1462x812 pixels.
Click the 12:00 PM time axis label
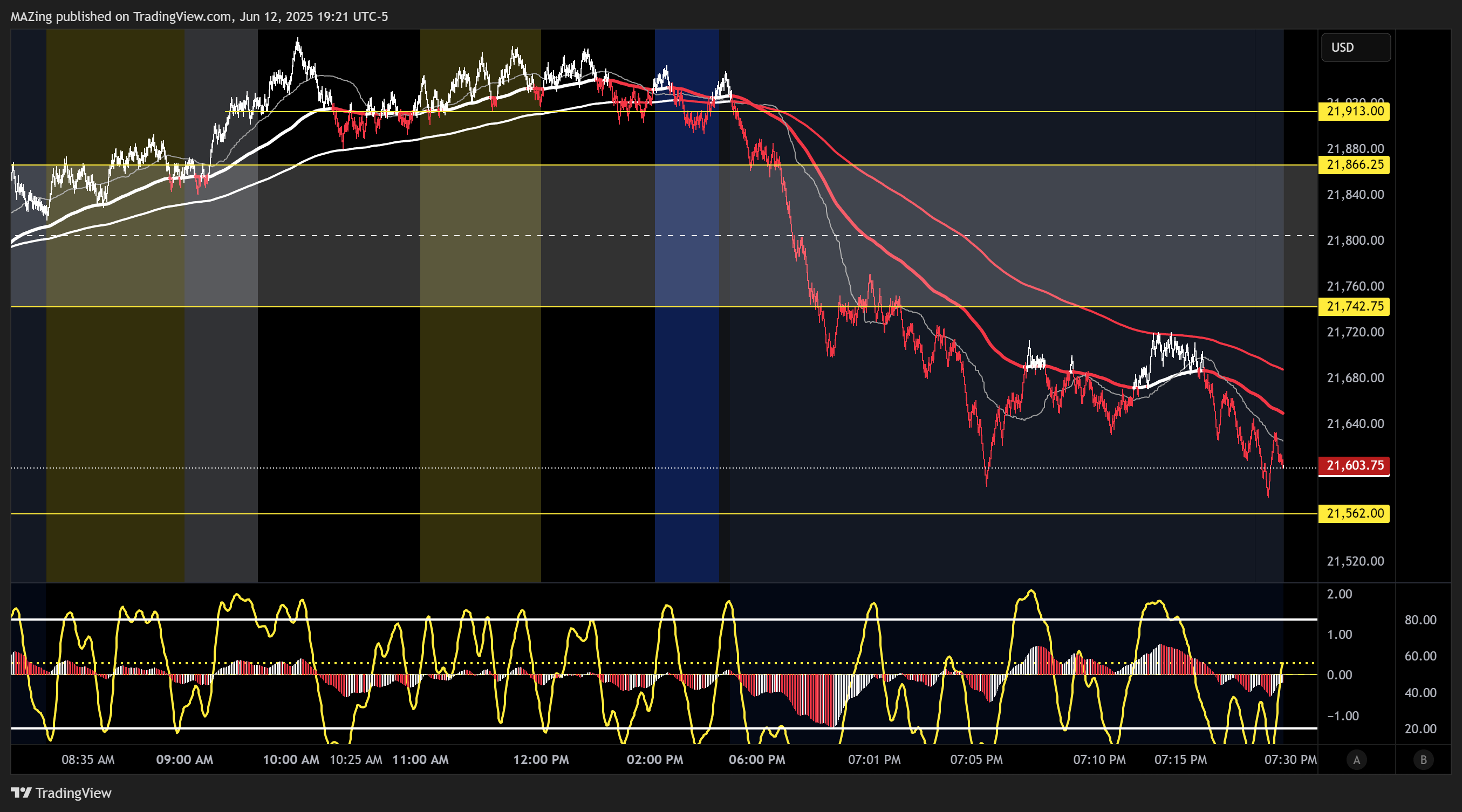click(541, 760)
